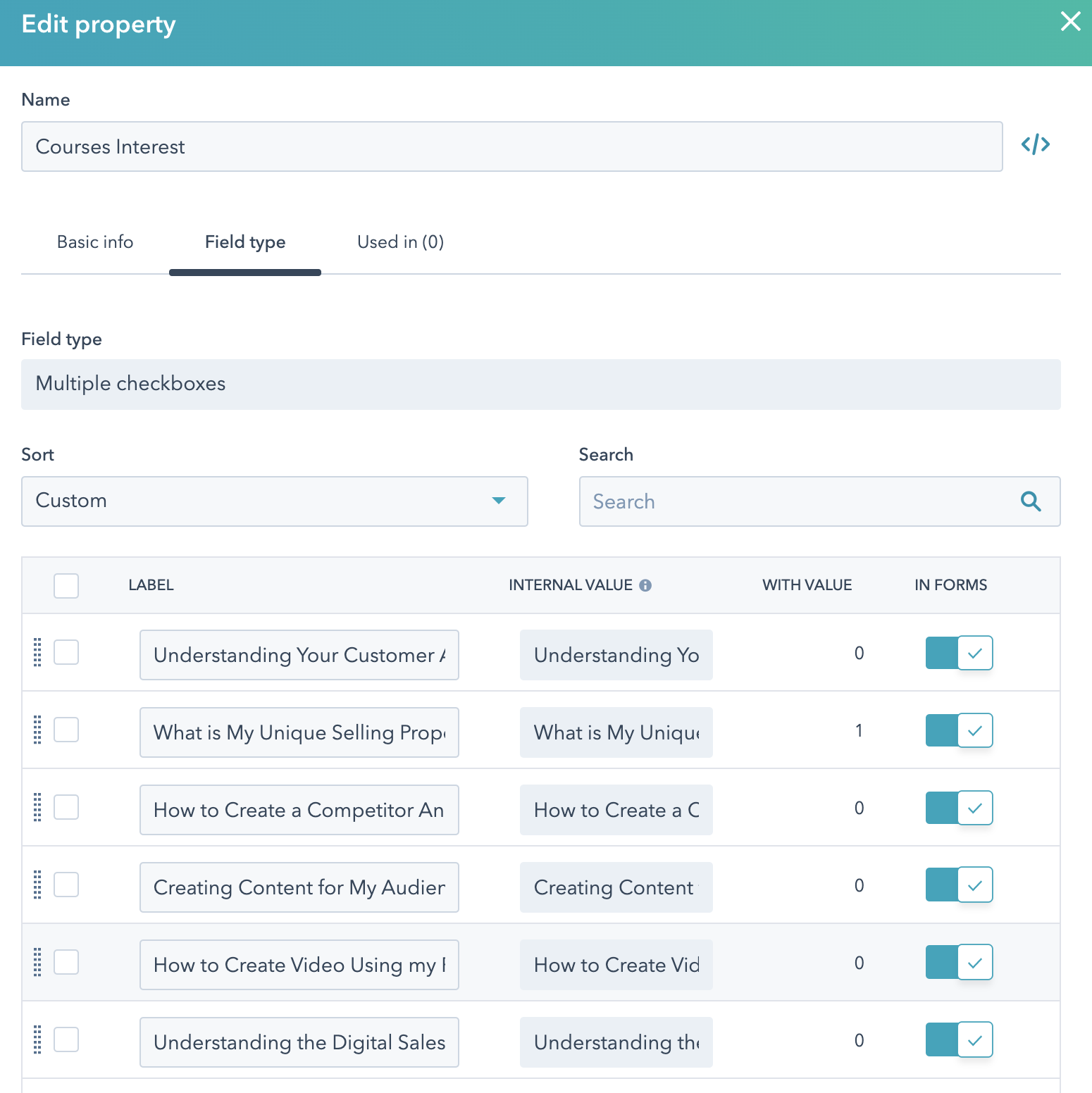Check the Competitor row checkbox
1092x1093 pixels.
(x=66, y=807)
